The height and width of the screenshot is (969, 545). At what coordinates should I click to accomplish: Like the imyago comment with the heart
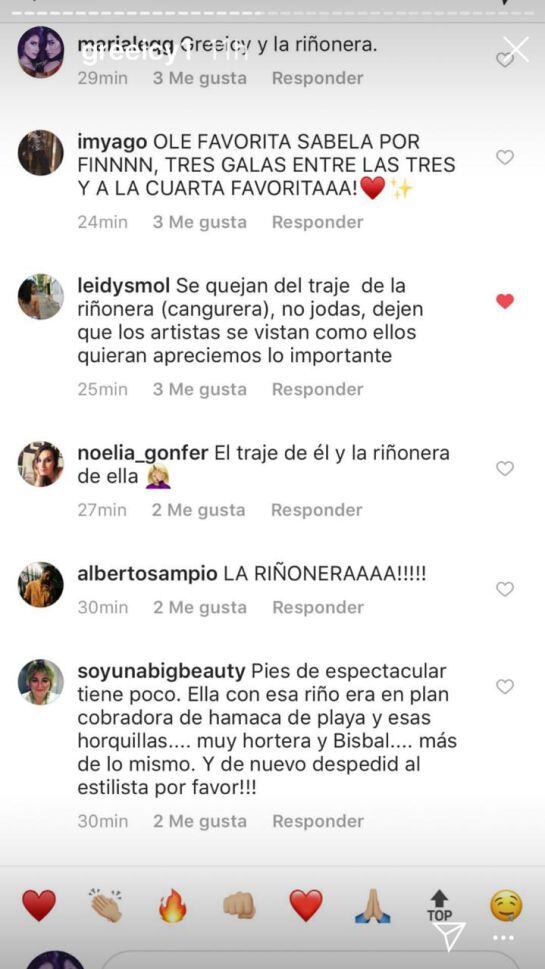505,158
